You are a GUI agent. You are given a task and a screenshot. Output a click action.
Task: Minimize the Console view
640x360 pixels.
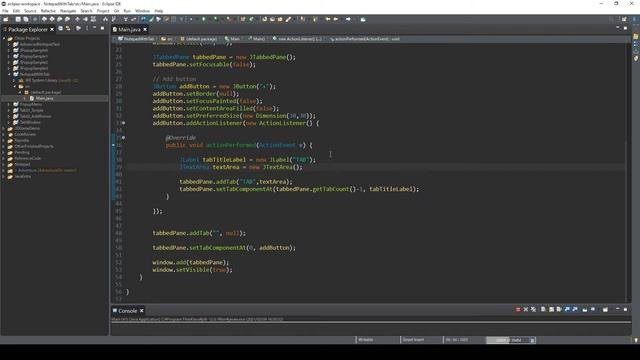pos(618,309)
